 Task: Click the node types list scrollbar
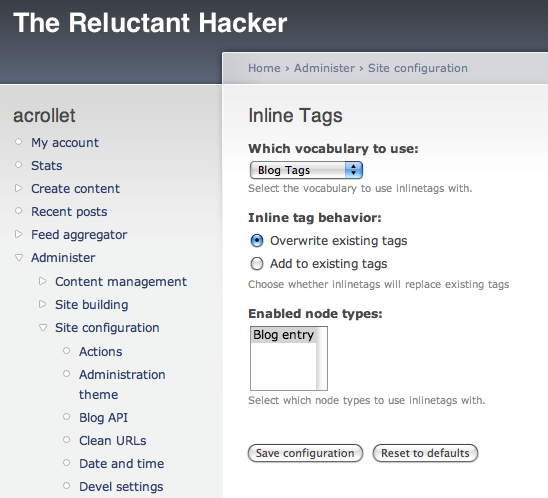pyautogui.click(x=322, y=359)
